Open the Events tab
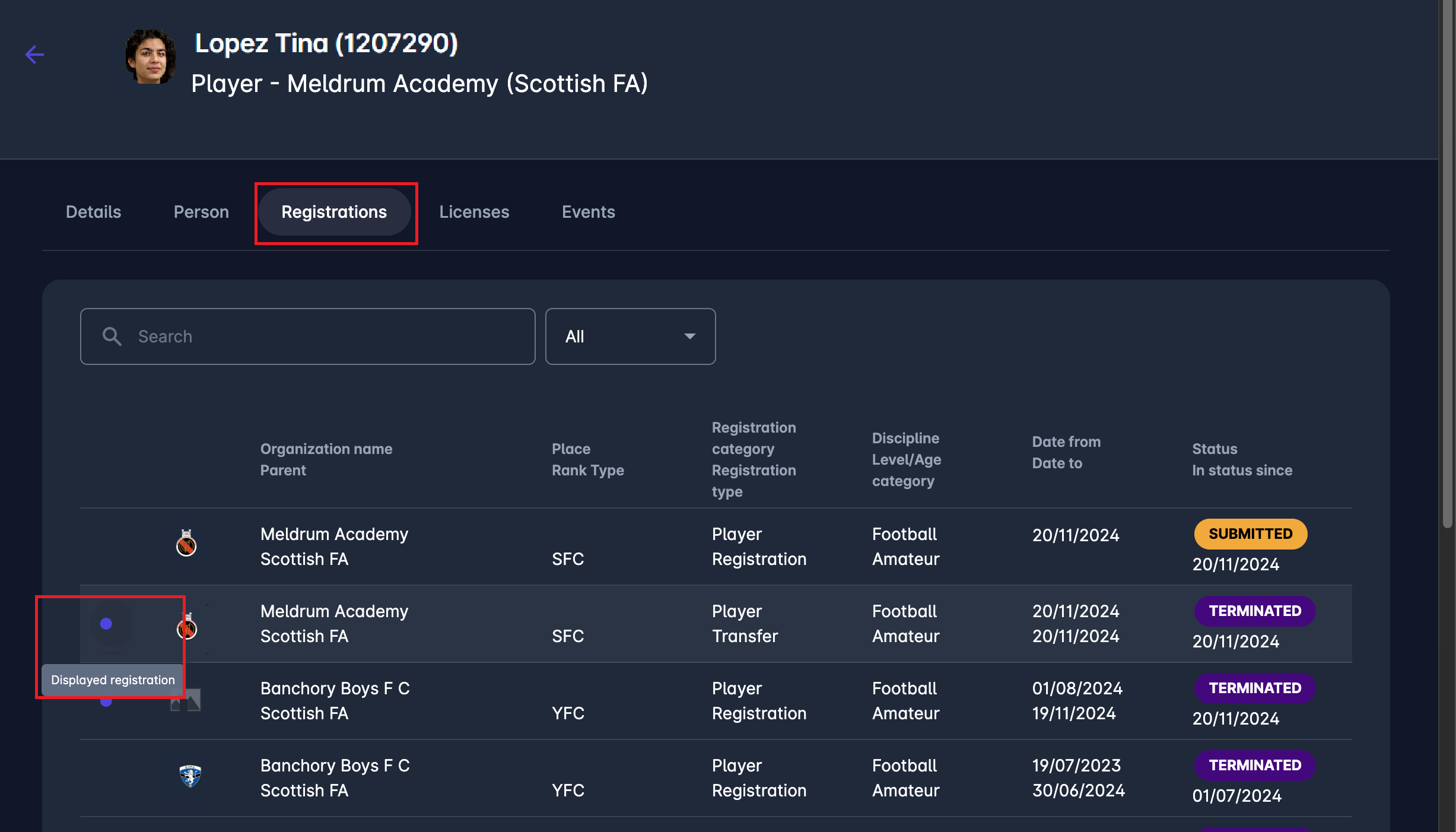1456x832 pixels. coord(588,212)
